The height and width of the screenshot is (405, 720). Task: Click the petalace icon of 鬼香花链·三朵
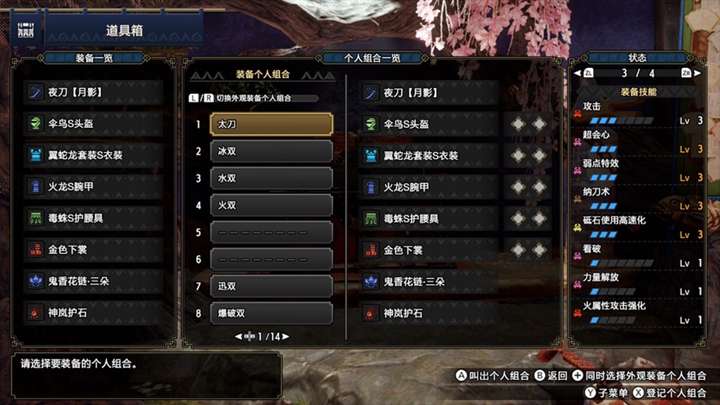click(x=36, y=281)
